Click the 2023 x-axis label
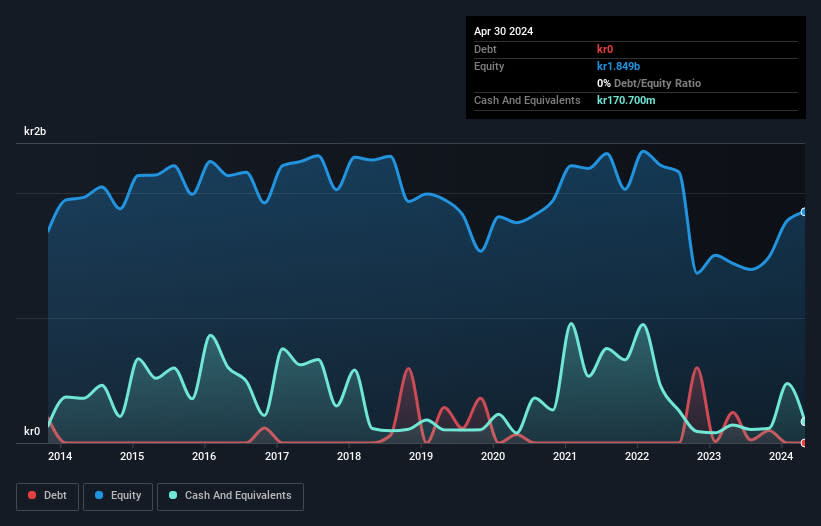 coord(709,456)
